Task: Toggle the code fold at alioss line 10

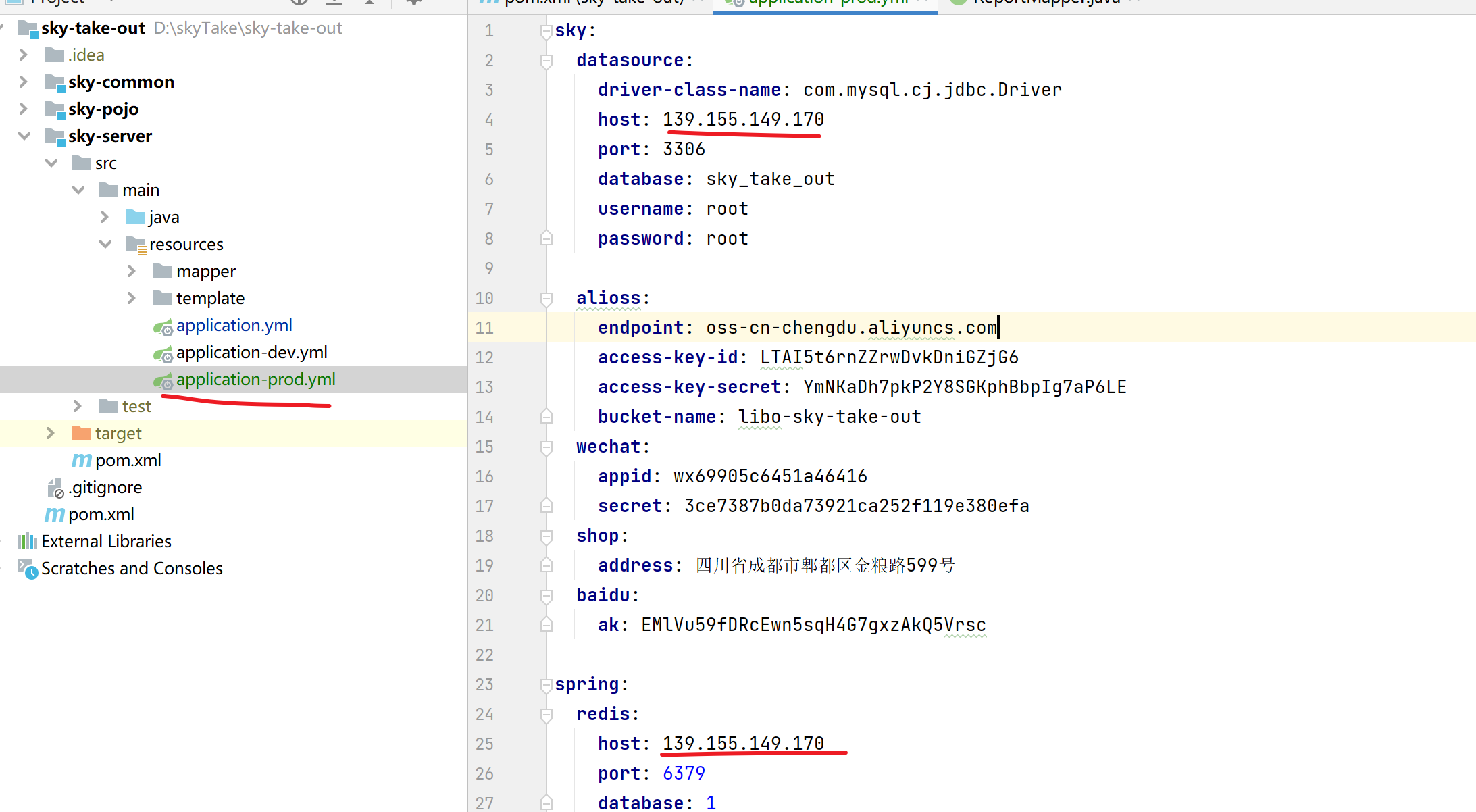Action: 546,298
